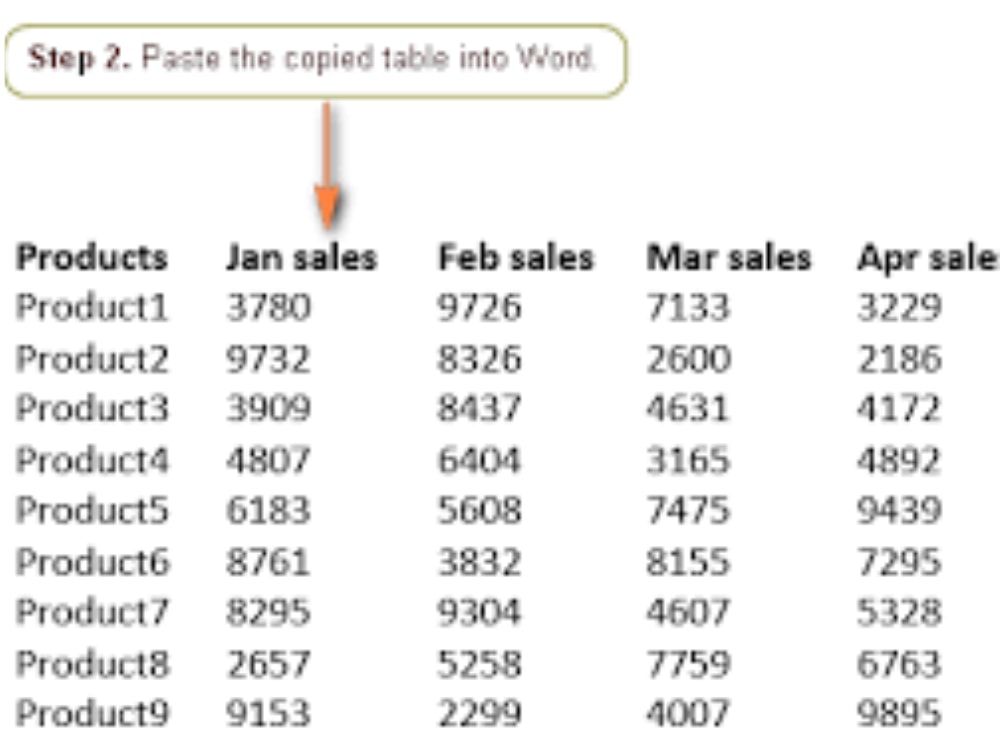Image resolution: width=1000 pixels, height=750 pixels.
Task: Click the Jan sales header
Action: tap(302, 258)
